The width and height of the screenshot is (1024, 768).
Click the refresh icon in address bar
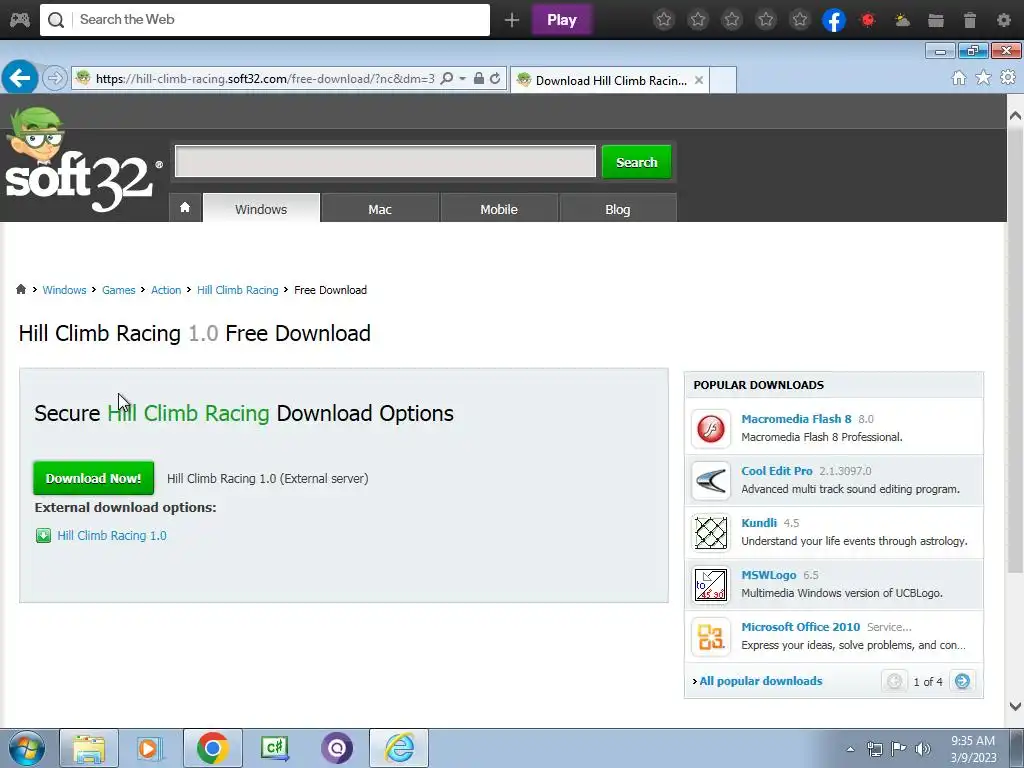pos(495,78)
